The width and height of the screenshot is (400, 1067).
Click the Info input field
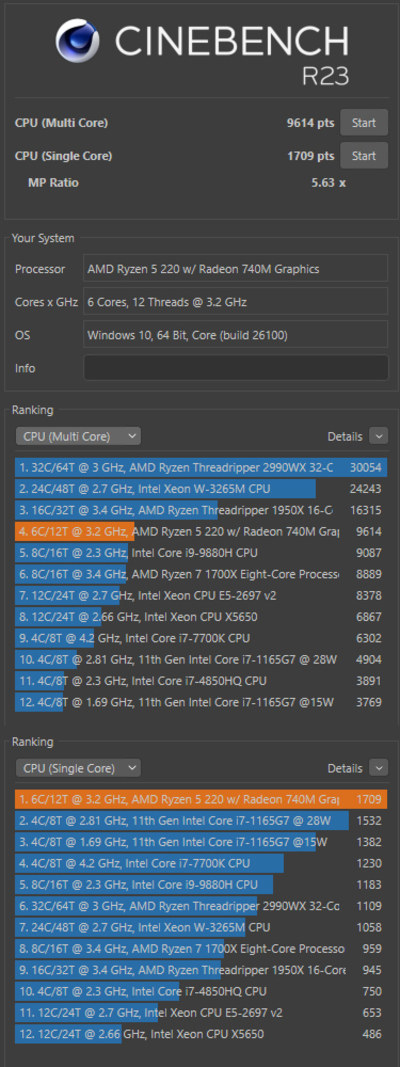[x=235, y=368]
